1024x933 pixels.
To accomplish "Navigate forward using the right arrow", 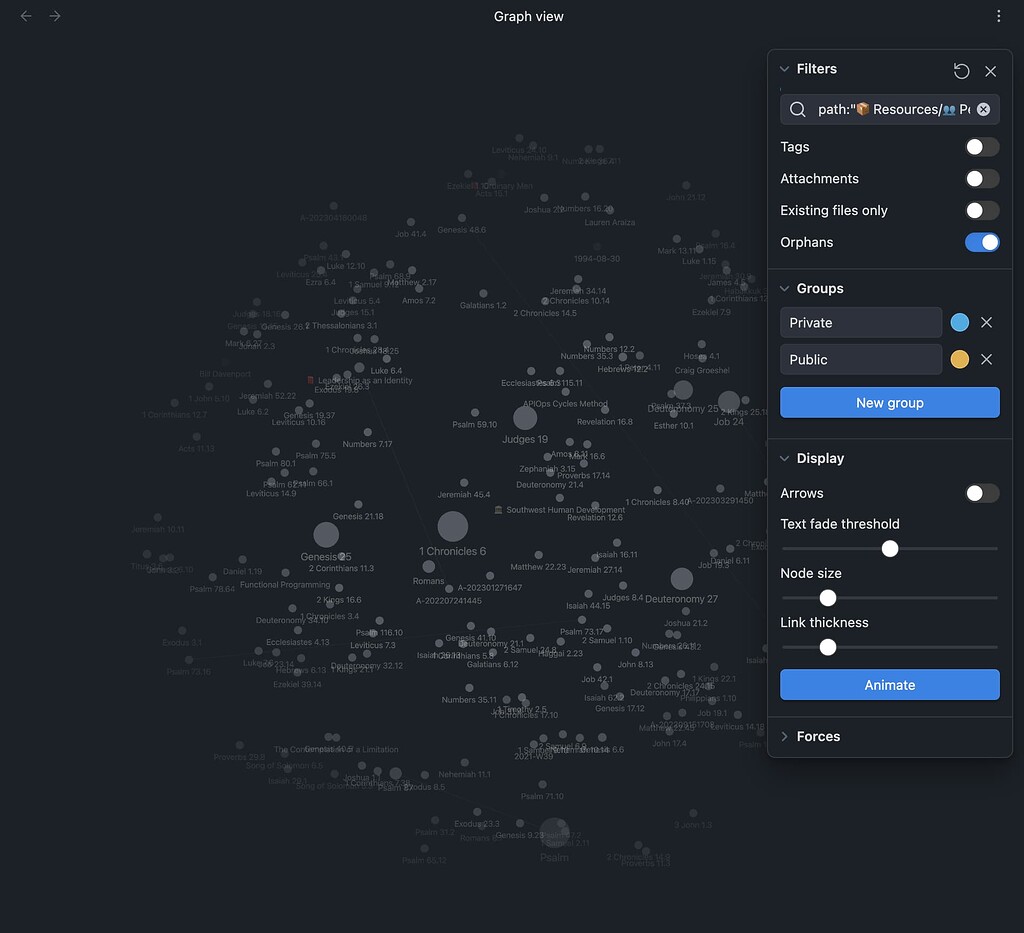I will [55, 16].
